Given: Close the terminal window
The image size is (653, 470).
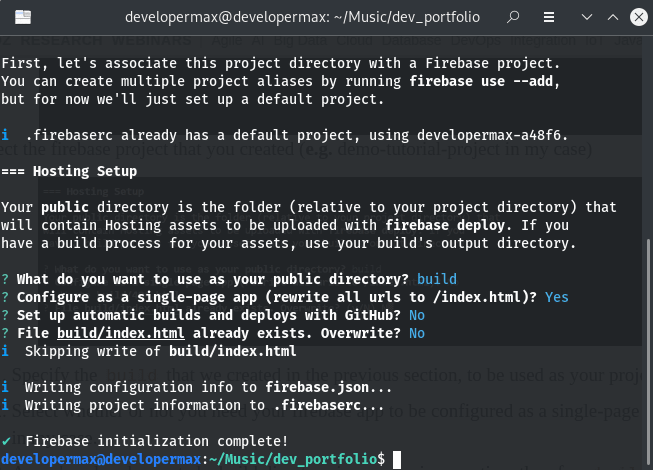Looking at the screenshot, I should [x=639, y=17].
